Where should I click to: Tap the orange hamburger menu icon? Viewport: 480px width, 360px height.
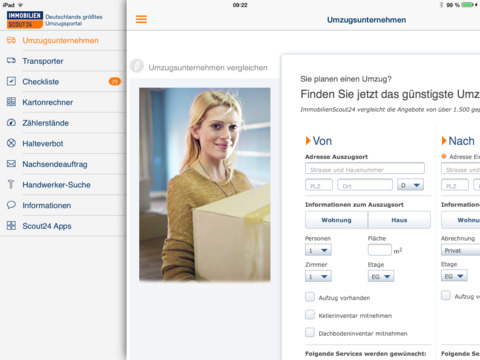tap(141, 19)
